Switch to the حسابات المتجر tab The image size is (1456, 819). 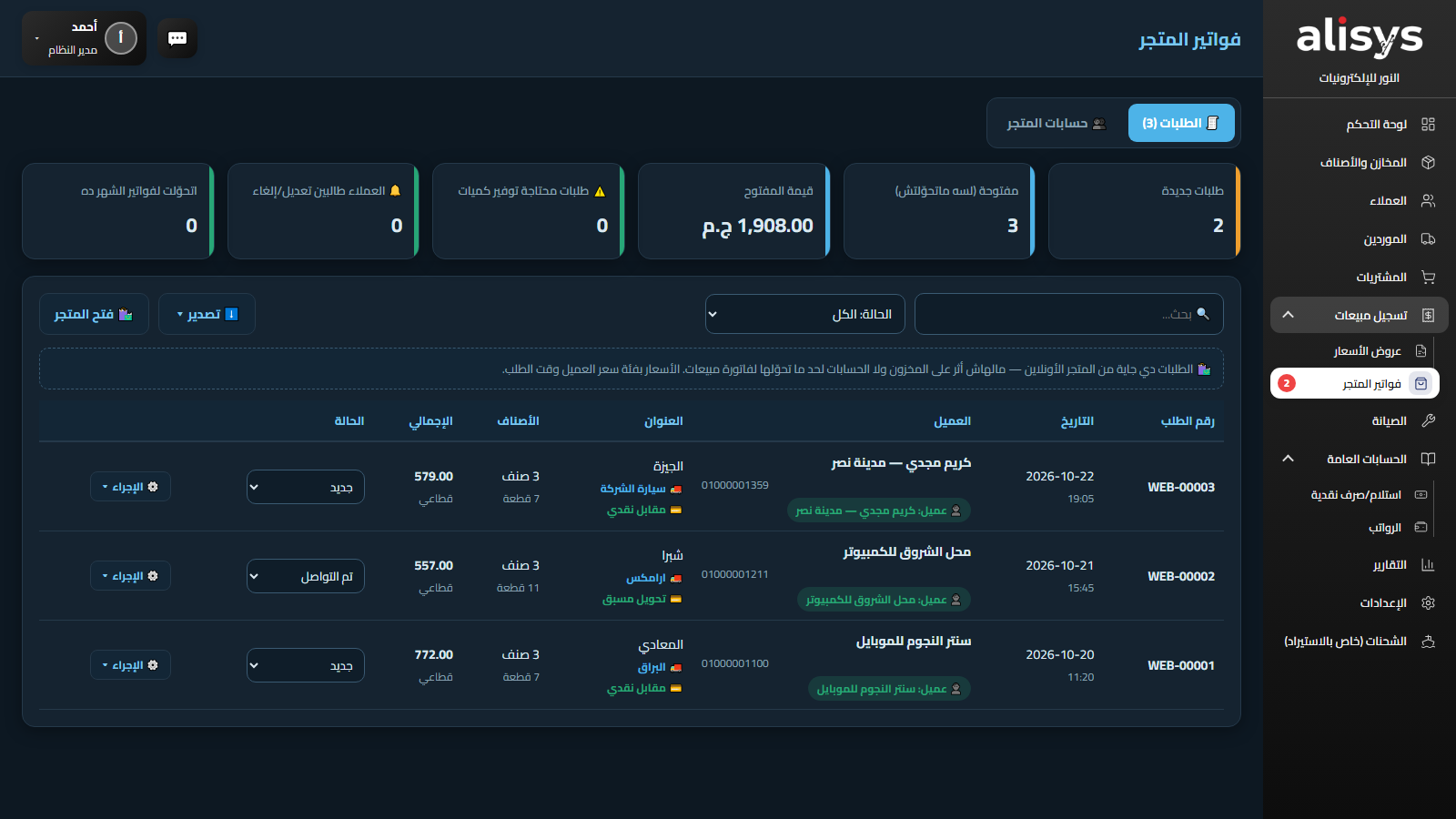pos(1056,123)
